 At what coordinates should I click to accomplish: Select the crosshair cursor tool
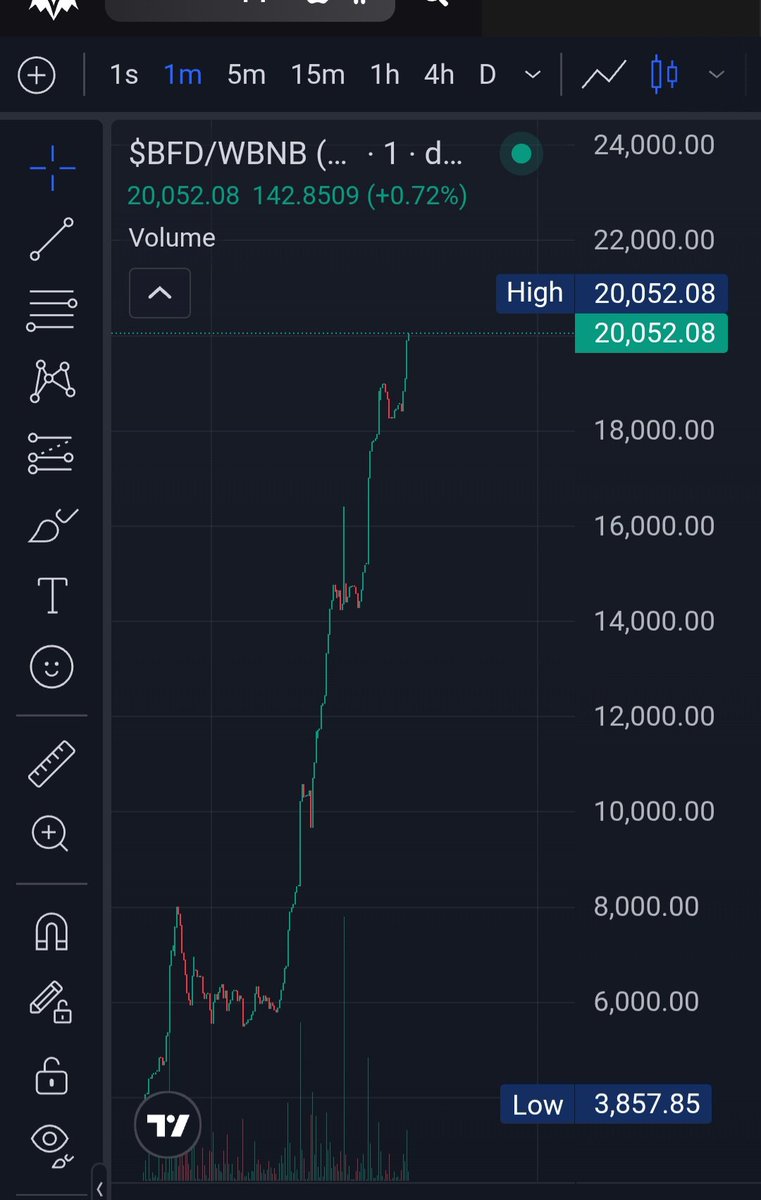click(52, 168)
